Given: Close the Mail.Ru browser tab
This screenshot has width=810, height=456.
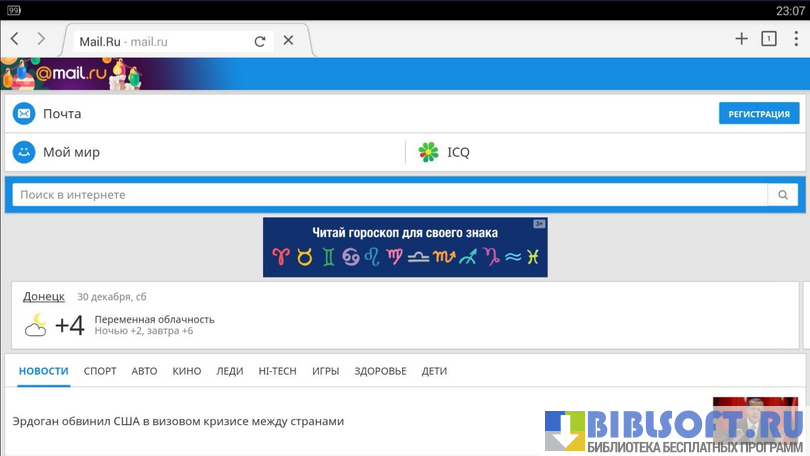Looking at the screenshot, I should (288, 40).
